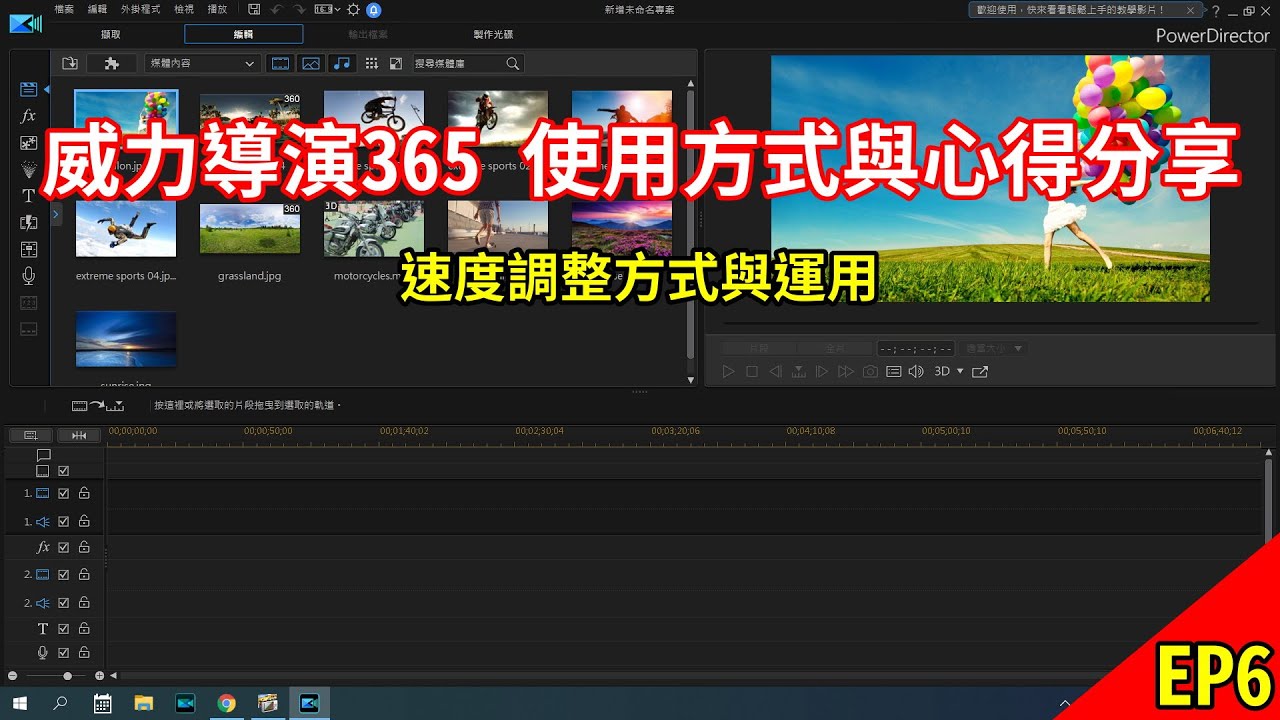Screen dimensions: 1280x720
Task: Click the 搜尋媒體庫 search field
Action: point(468,63)
